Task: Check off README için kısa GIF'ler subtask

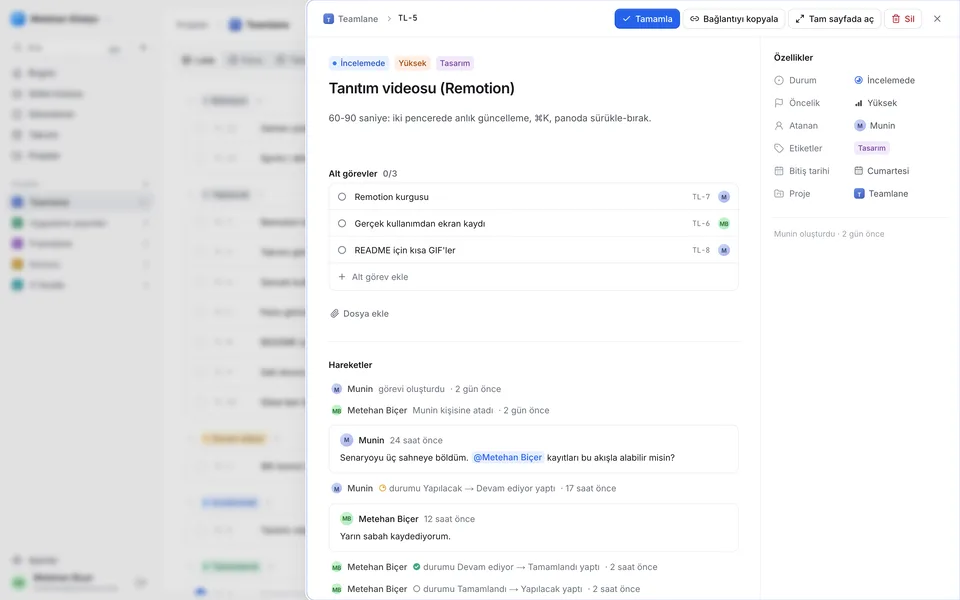Action: point(342,250)
